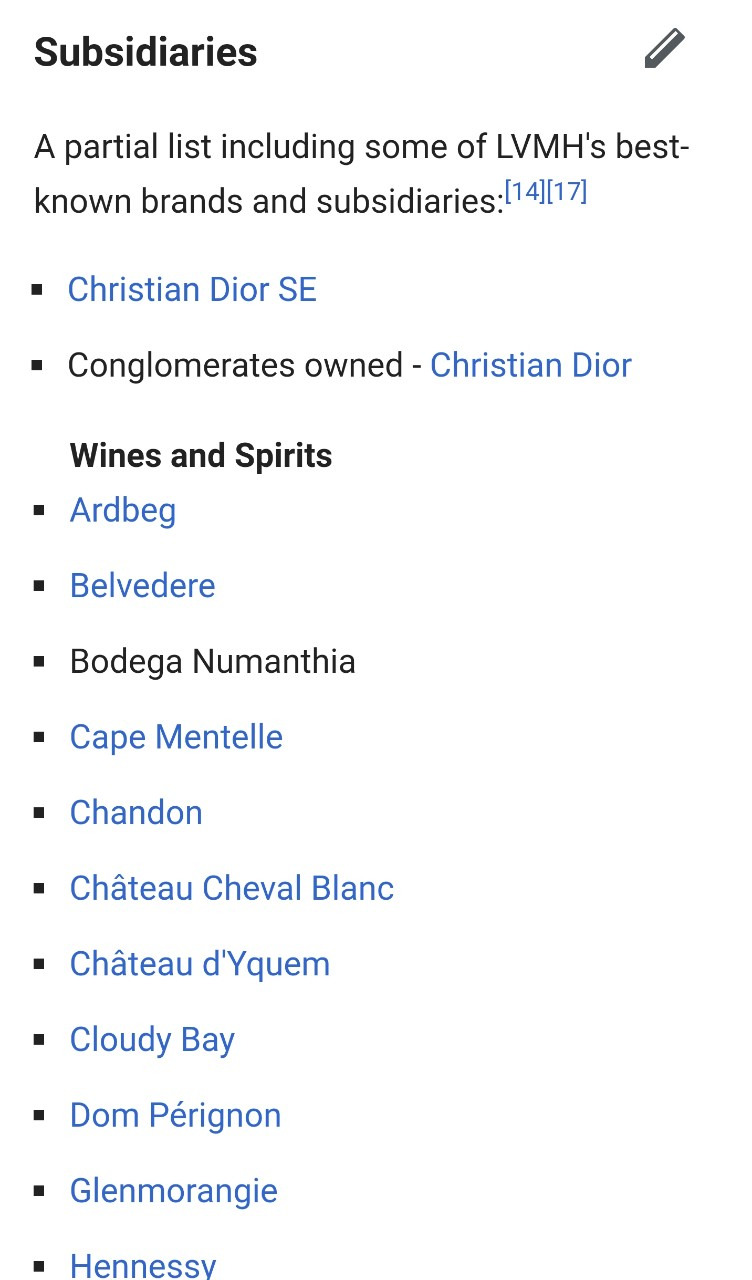
Task: Tap the Bodega Numanthia list entry
Action: (x=212, y=662)
